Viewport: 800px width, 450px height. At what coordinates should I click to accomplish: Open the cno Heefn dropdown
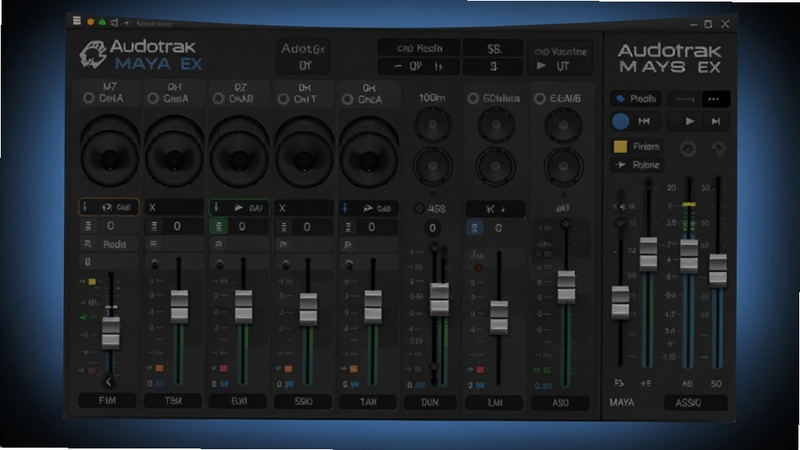[x=418, y=48]
